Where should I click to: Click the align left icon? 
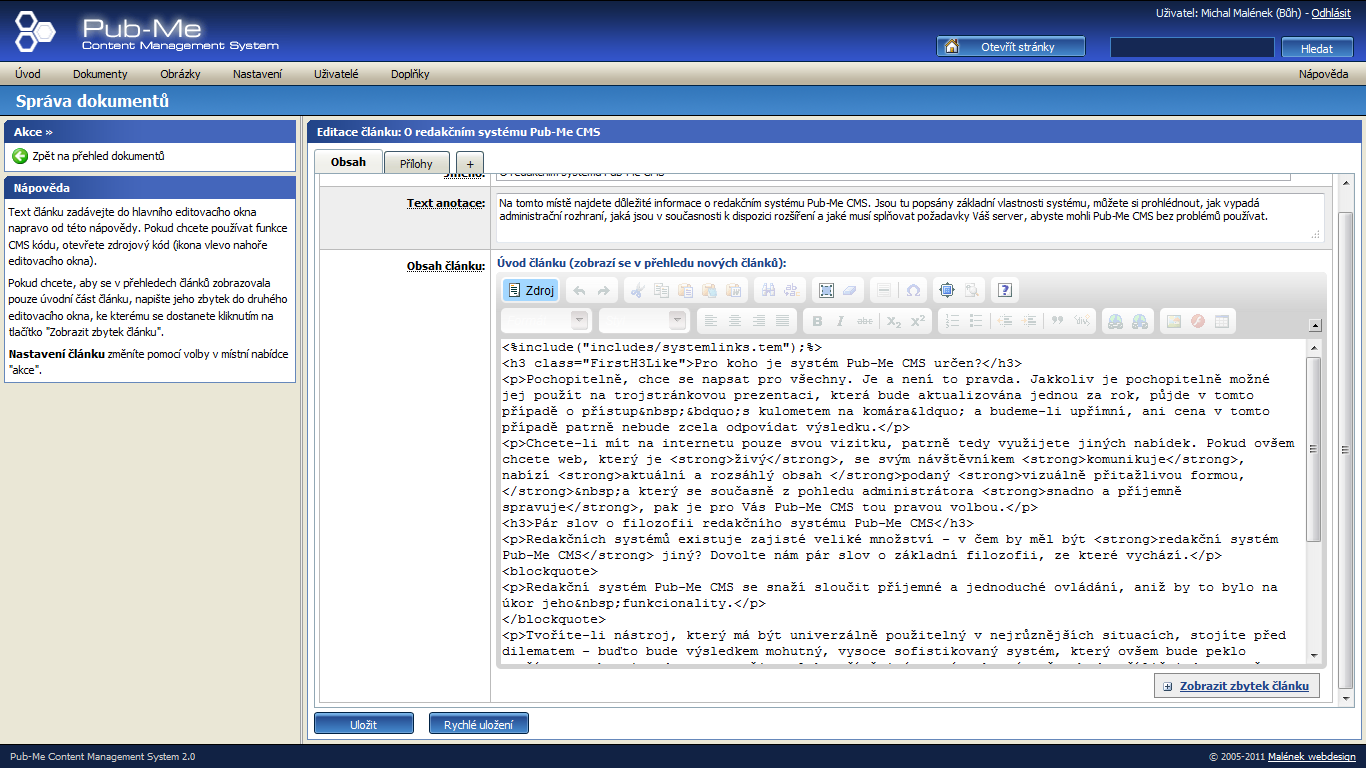(x=710, y=320)
